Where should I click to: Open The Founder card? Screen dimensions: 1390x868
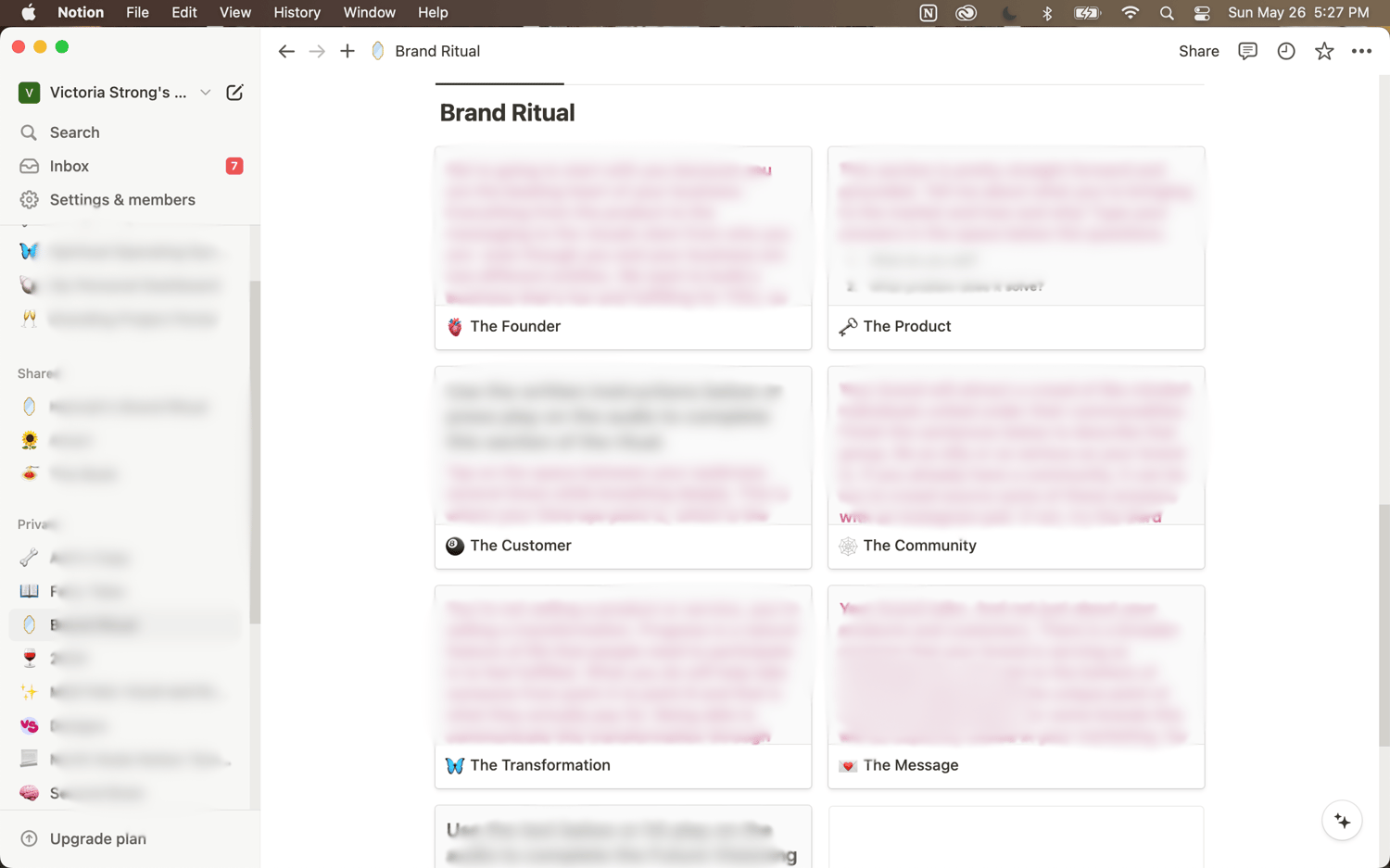(623, 248)
